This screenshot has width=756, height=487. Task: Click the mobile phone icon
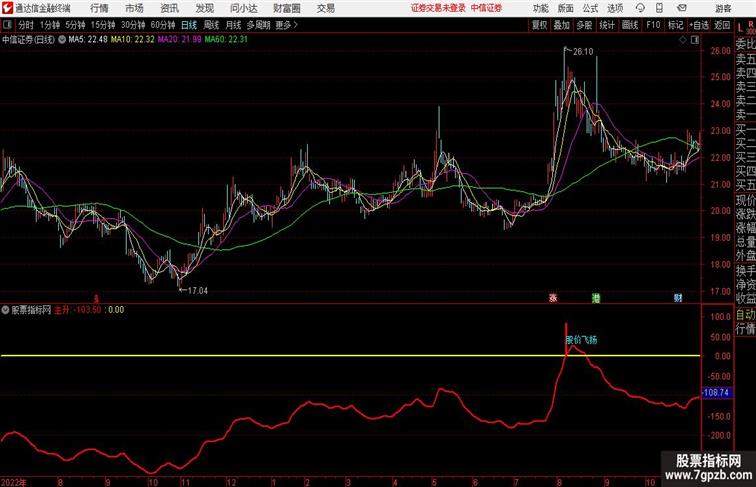660,8
